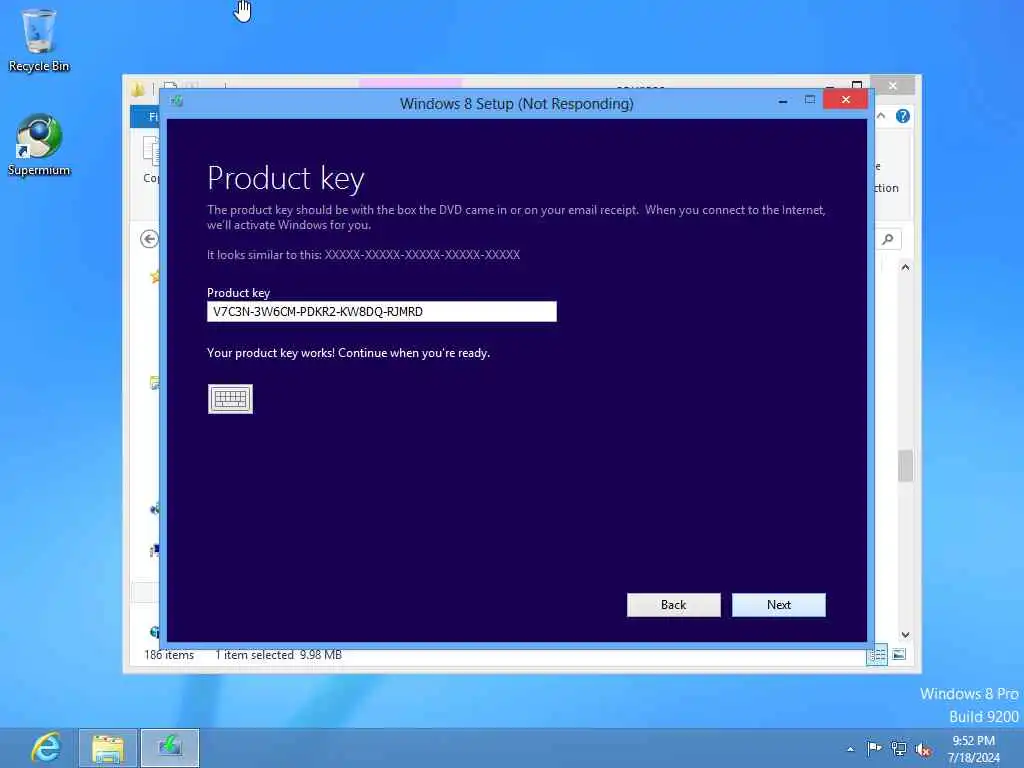Open the on-screen keyboard icon
The width and height of the screenshot is (1024, 768).
pyautogui.click(x=230, y=398)
